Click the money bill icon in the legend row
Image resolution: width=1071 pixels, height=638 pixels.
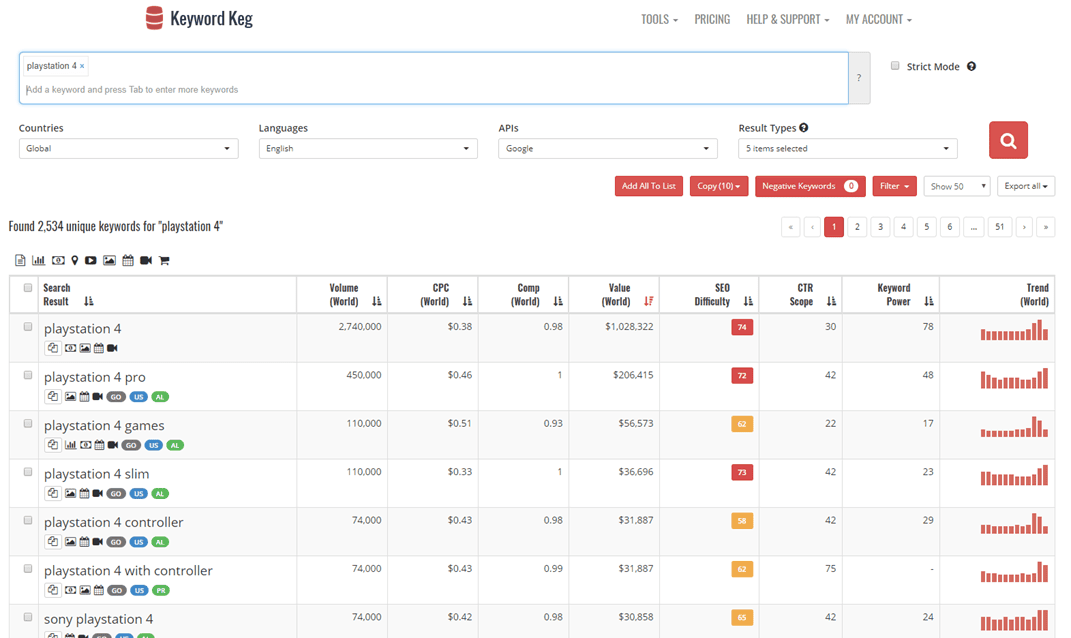tap(58, 260)
